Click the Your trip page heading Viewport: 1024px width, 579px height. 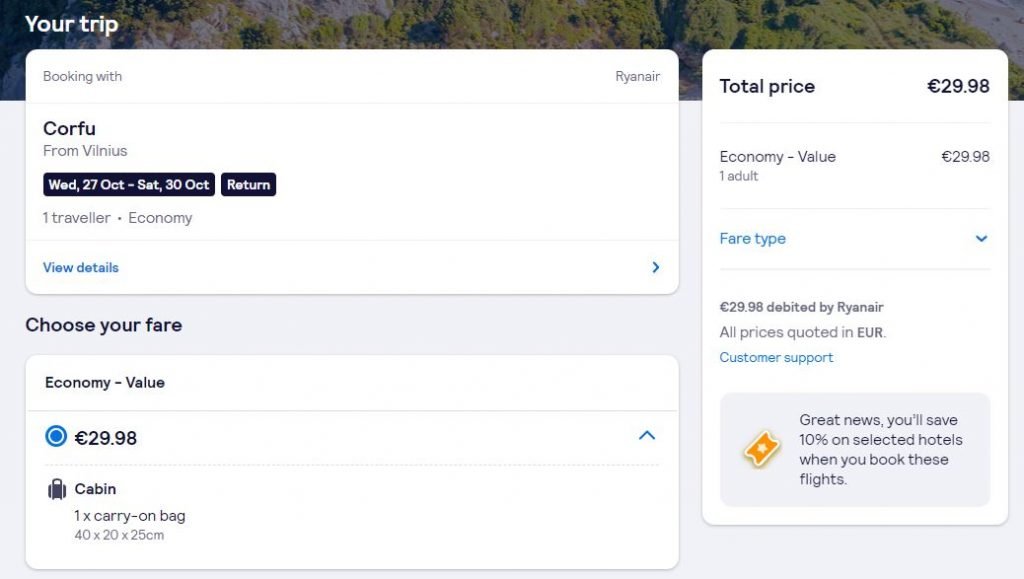tap(72, 24)
